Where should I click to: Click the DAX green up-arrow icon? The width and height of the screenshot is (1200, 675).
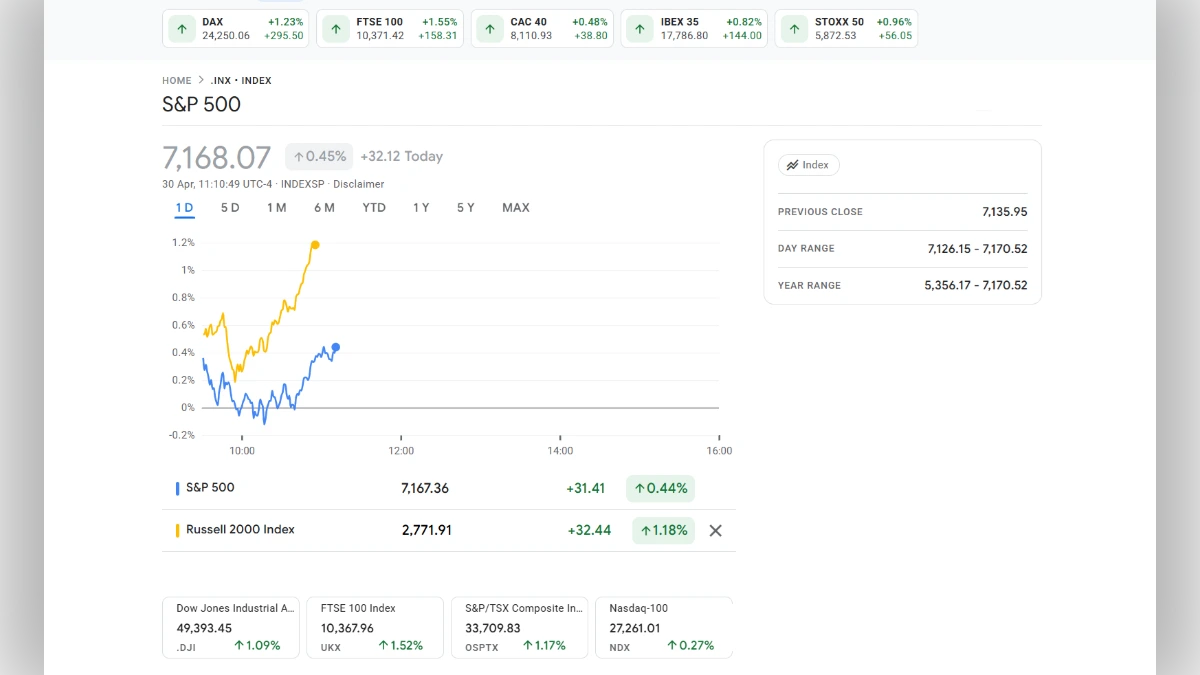pos(182,29)
